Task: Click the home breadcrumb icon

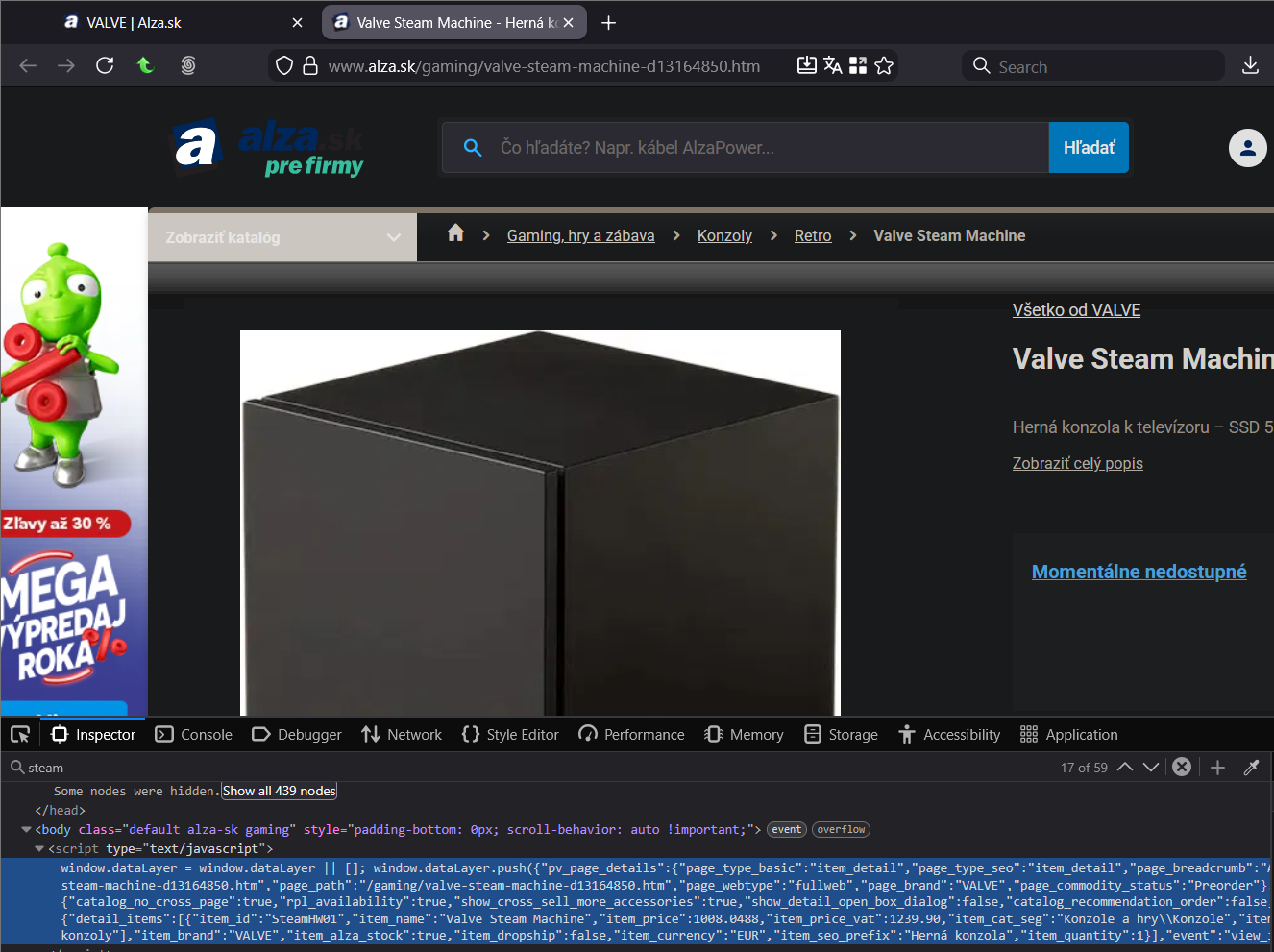Action: coord(455,233)
